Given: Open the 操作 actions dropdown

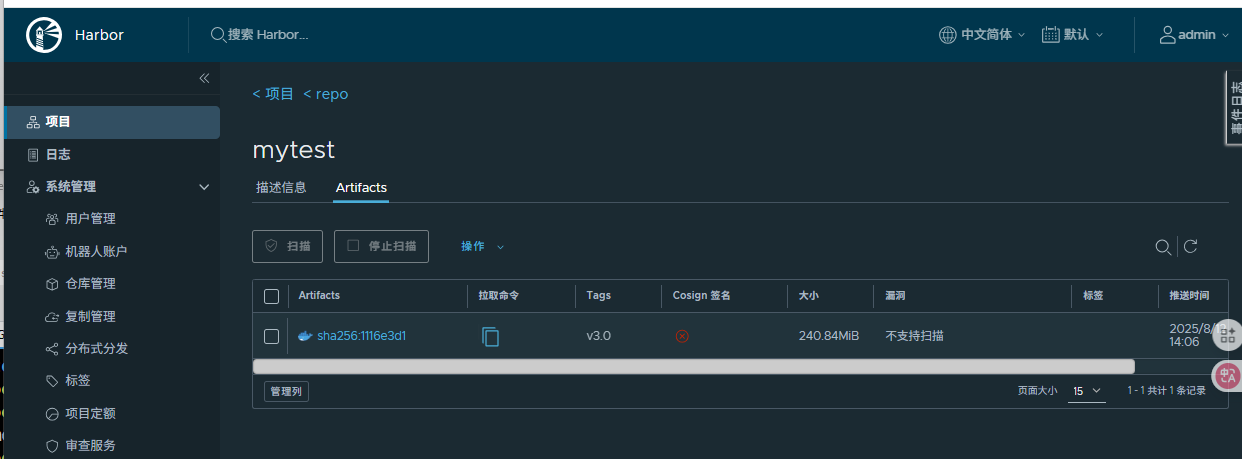Looking at the screenshot, I should [x=482, y=247].
